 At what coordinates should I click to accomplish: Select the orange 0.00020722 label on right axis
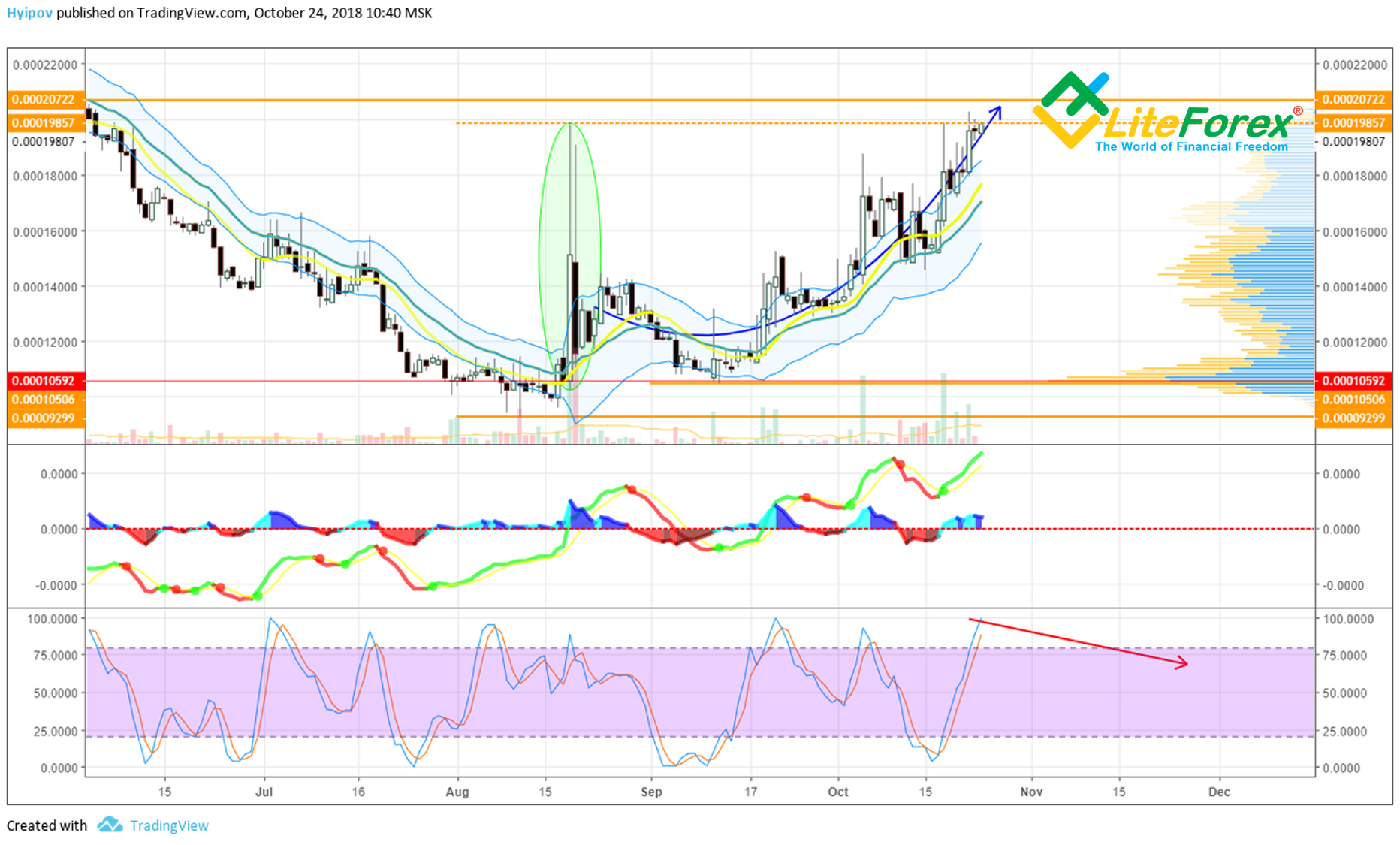1353,99
